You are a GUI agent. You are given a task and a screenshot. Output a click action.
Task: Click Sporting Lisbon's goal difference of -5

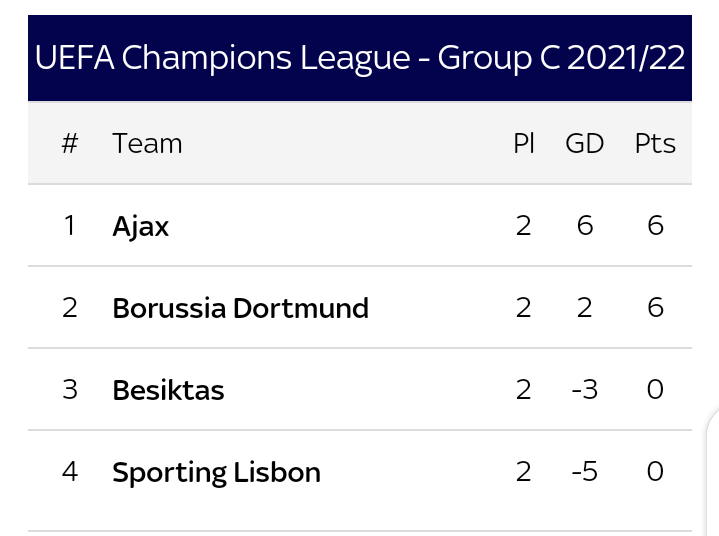point(585,471)
